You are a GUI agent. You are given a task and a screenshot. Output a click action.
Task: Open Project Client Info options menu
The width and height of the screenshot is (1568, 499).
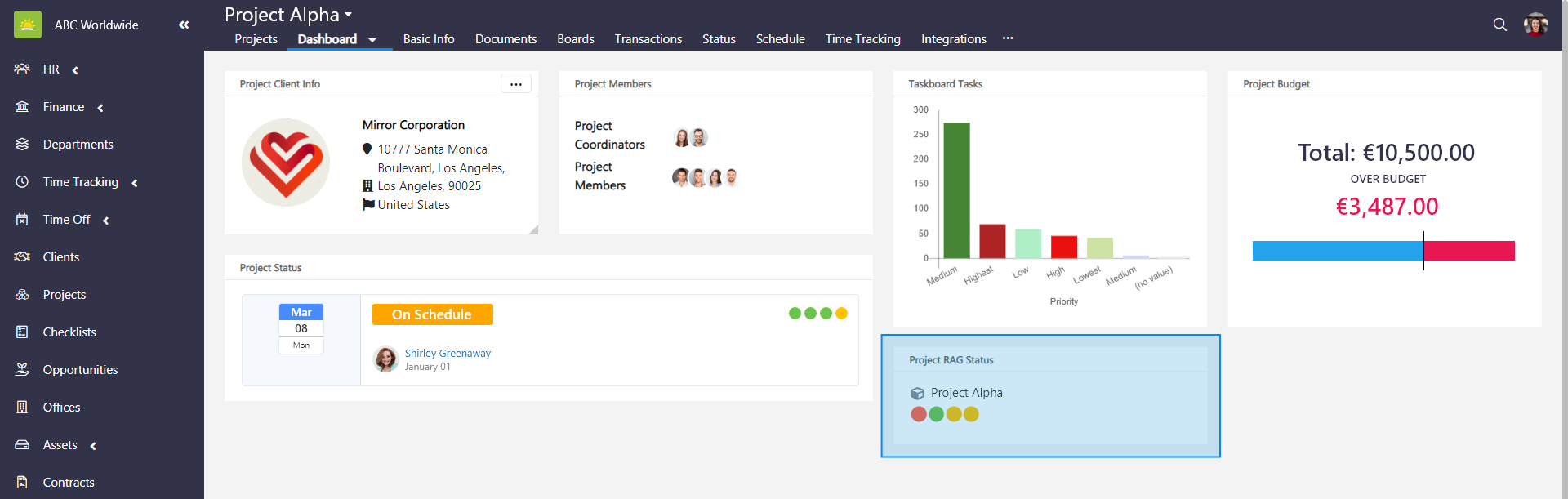tap(515, 84)
